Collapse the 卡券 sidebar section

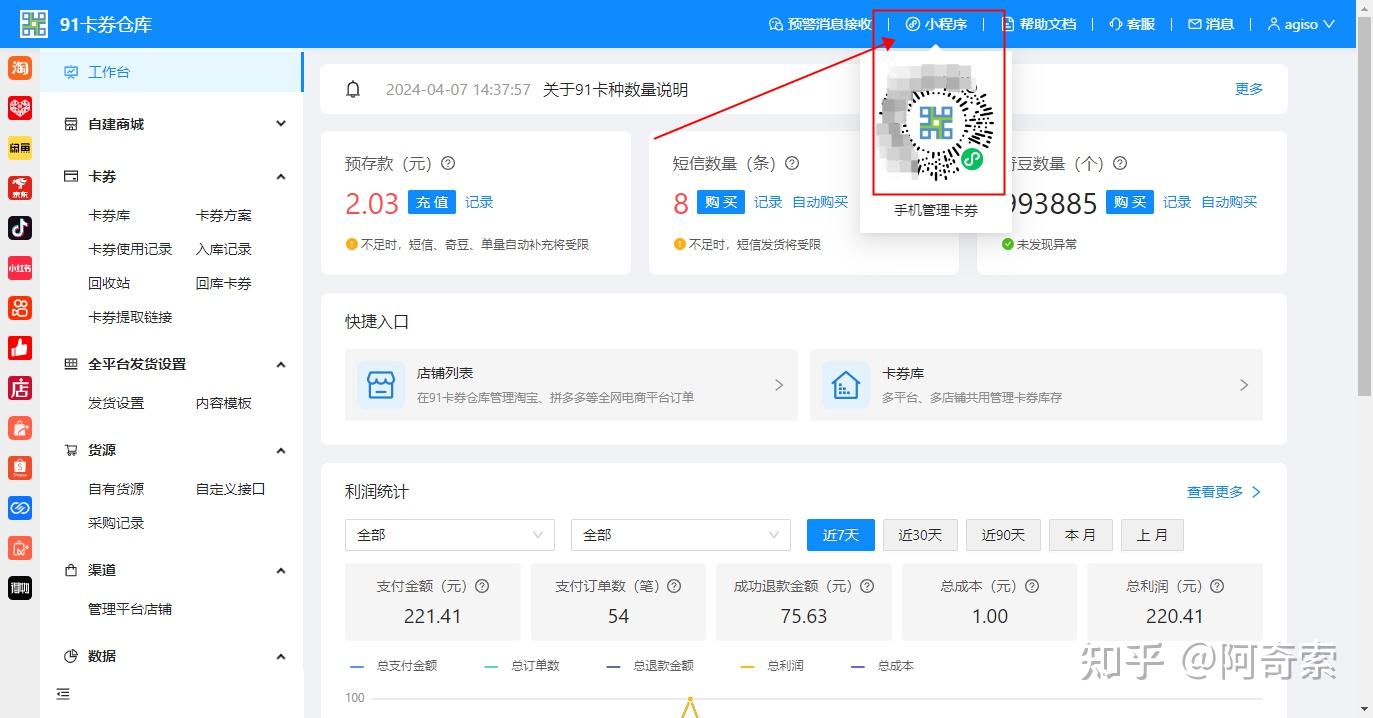(x=281, y=176)
